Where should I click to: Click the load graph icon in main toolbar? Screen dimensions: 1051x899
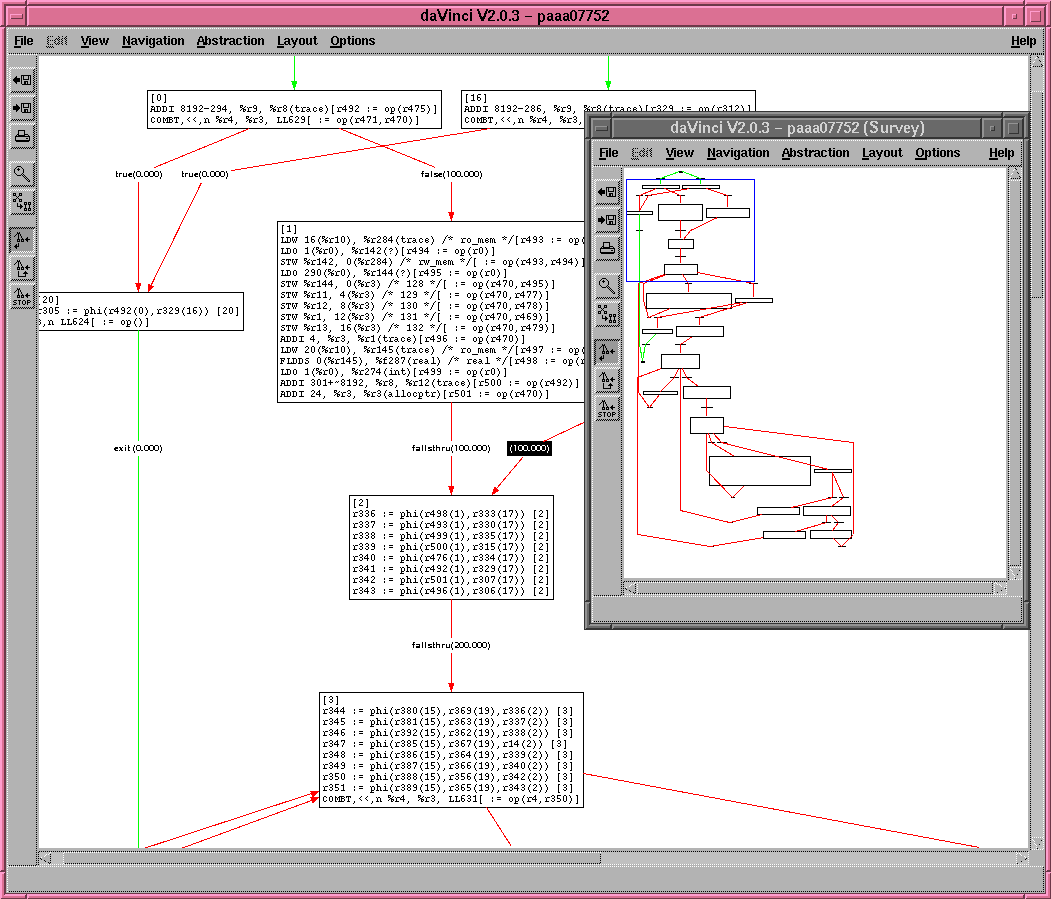coord(22,80)
